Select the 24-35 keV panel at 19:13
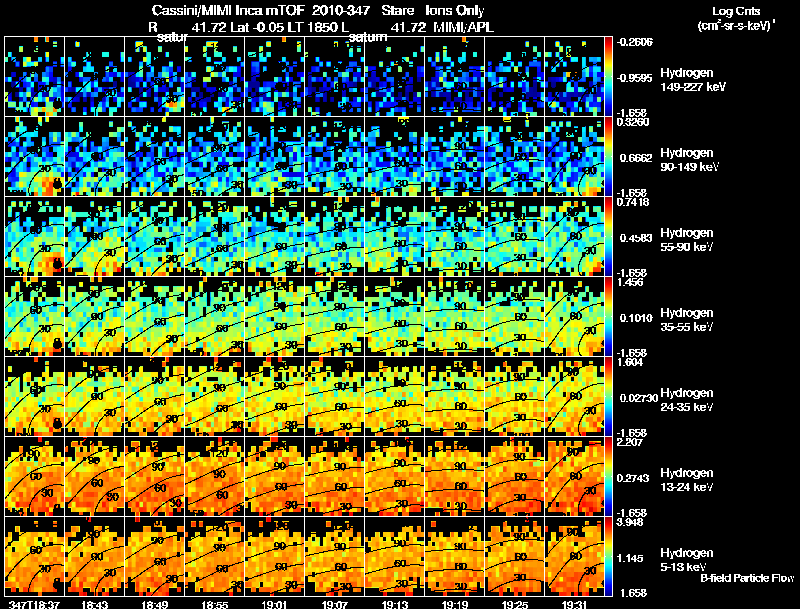Image resolution: width=800 pixels, height=609 pixels. tap(395, 396)
